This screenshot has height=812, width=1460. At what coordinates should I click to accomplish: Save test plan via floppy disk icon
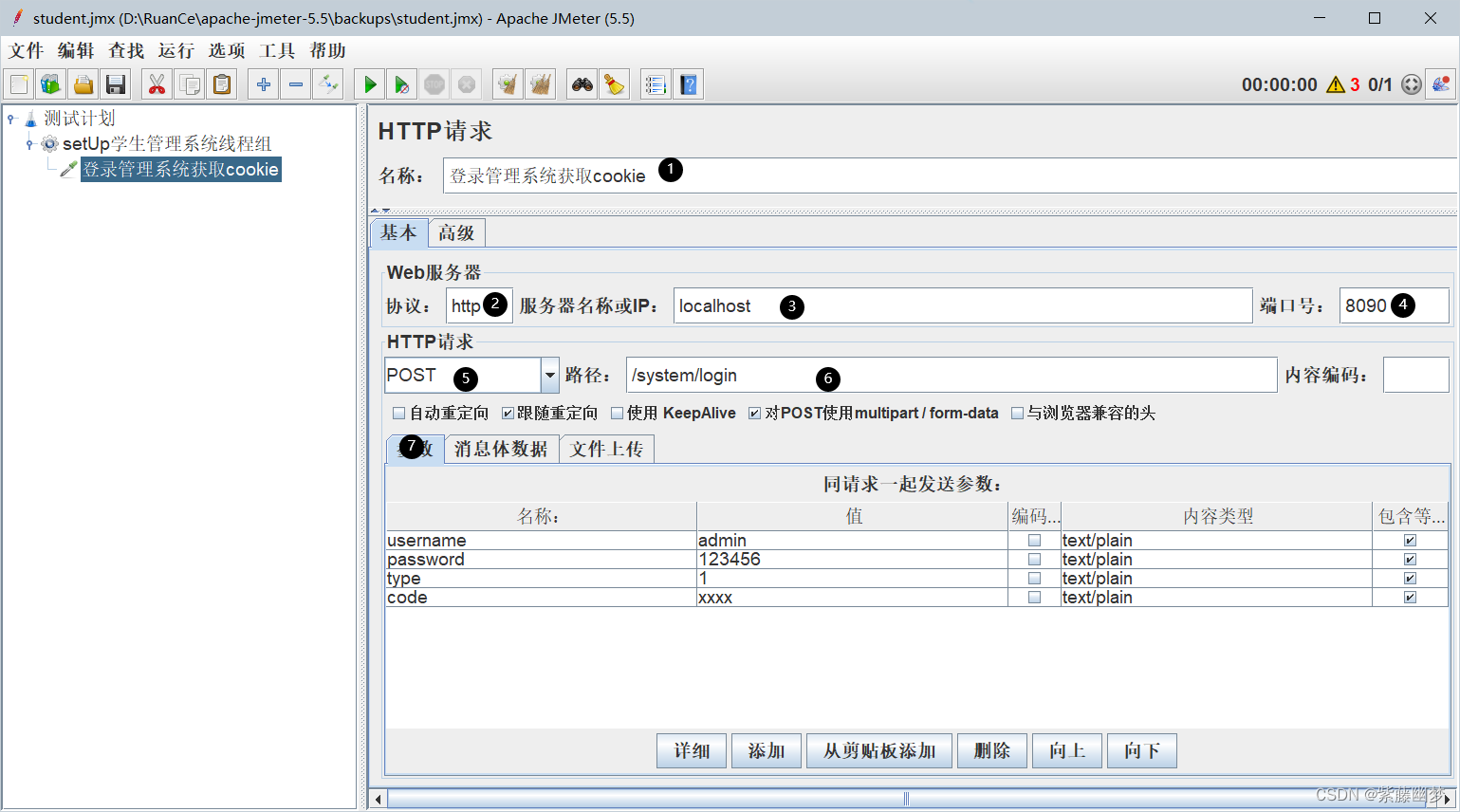point(116,84)
